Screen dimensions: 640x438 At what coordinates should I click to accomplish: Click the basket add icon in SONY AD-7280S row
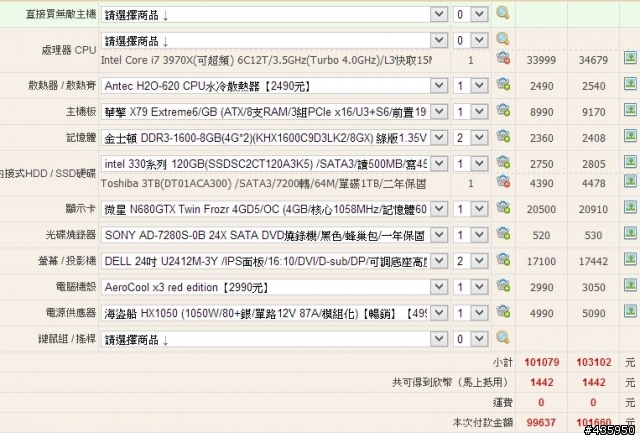point(503,233)
